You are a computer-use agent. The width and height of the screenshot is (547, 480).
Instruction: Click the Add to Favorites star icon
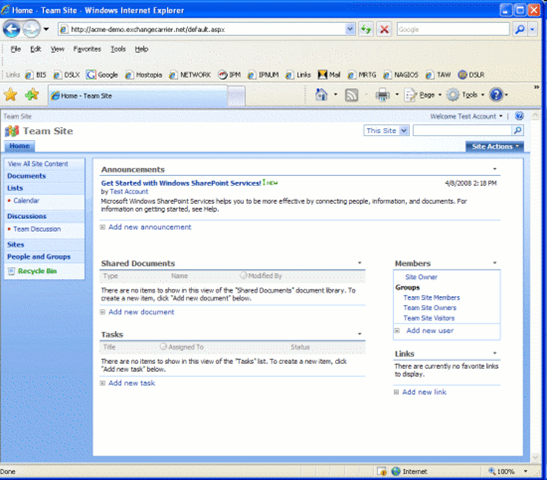32,95
